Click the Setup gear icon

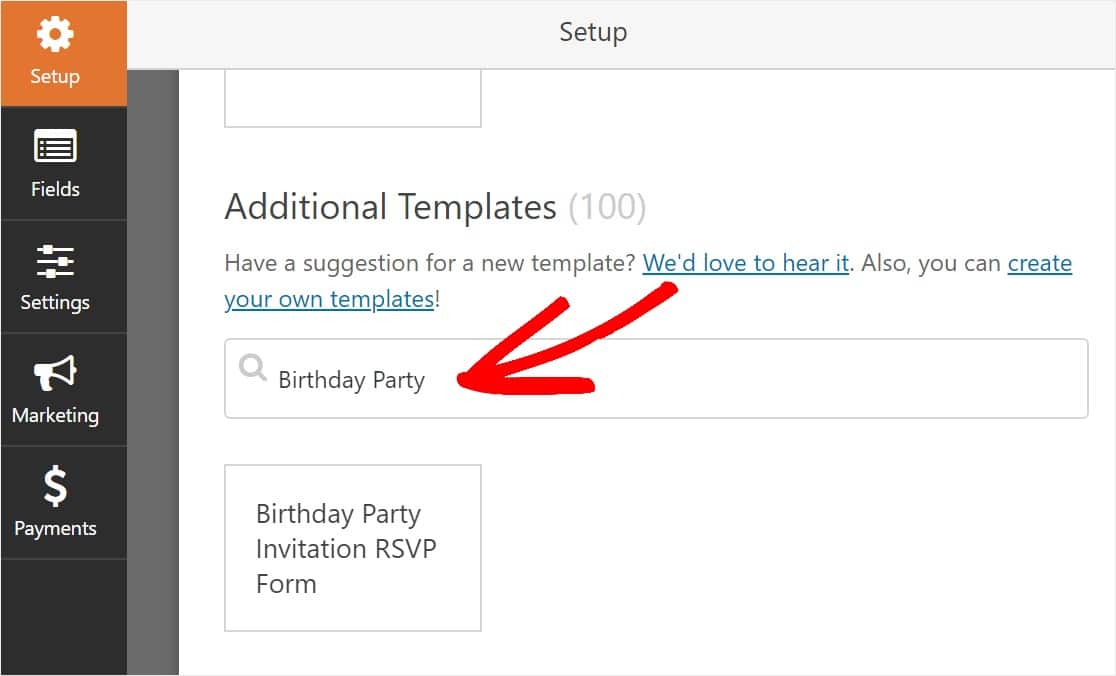click(55, 35)
